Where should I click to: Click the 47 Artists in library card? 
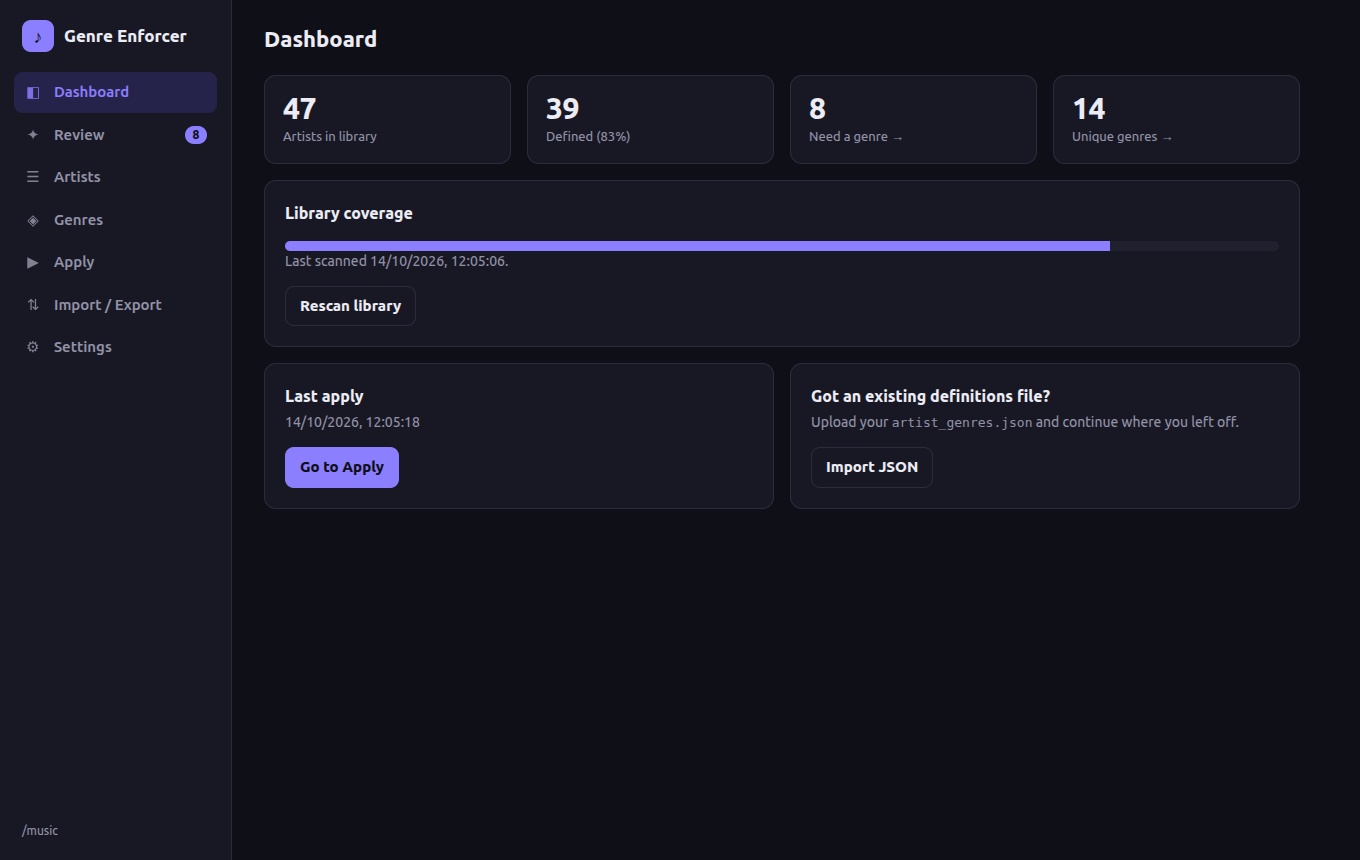click(x=387, y=119)
